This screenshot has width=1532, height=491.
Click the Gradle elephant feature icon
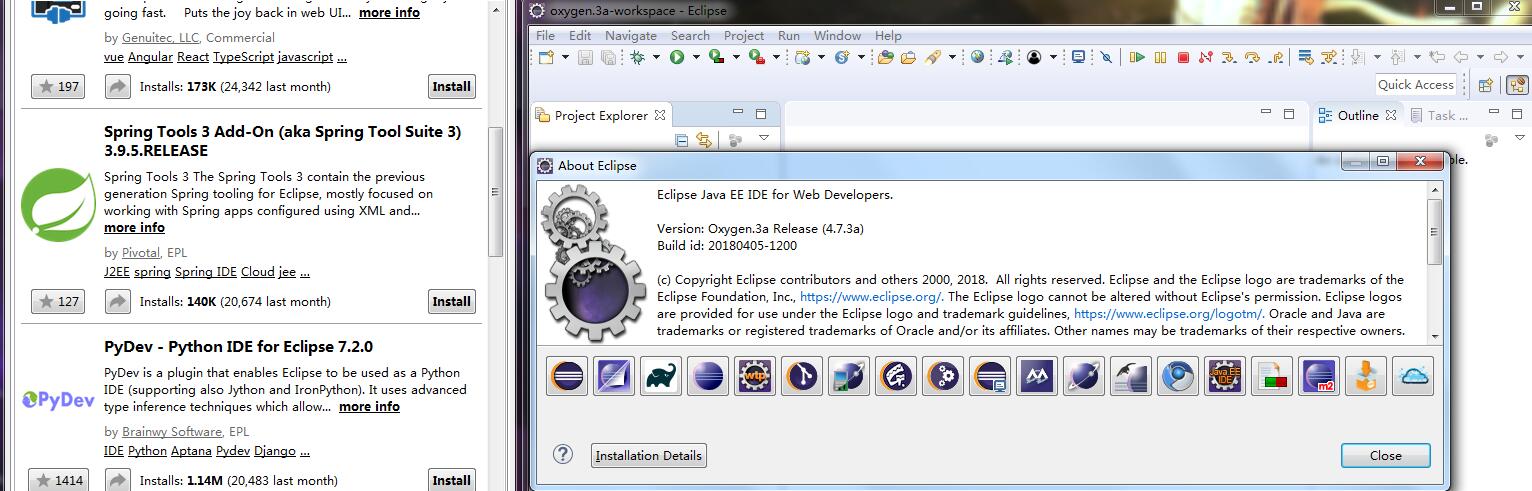(x=660, y=376)
